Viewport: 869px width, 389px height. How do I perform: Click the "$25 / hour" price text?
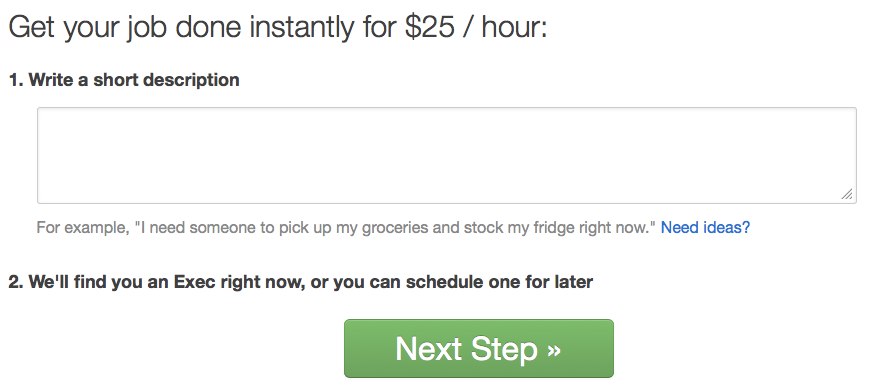(x=476, y=28)
